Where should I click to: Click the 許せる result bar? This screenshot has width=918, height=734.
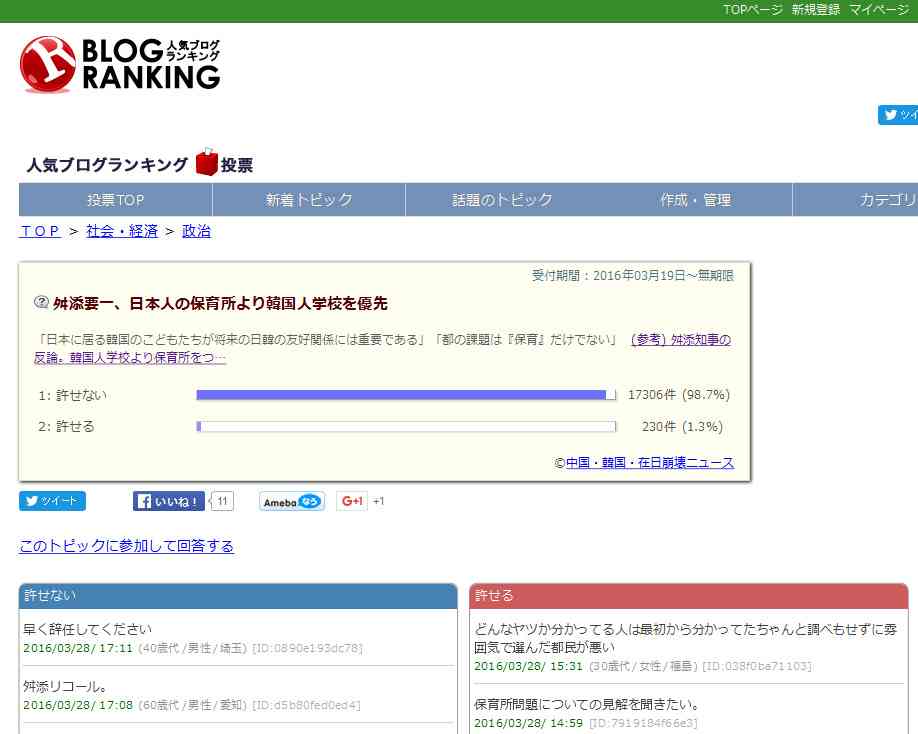tap(406, 427)
